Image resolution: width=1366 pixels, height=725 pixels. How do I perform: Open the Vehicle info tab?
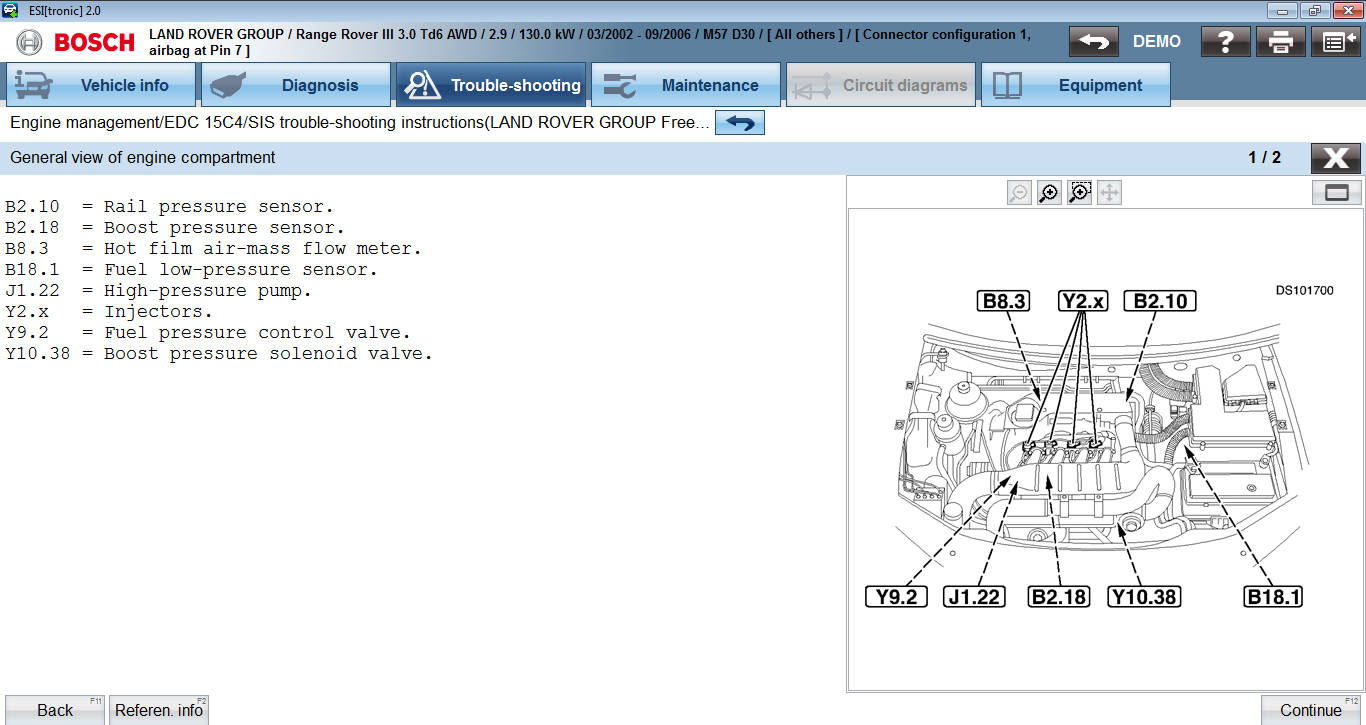tap(101, 85)
